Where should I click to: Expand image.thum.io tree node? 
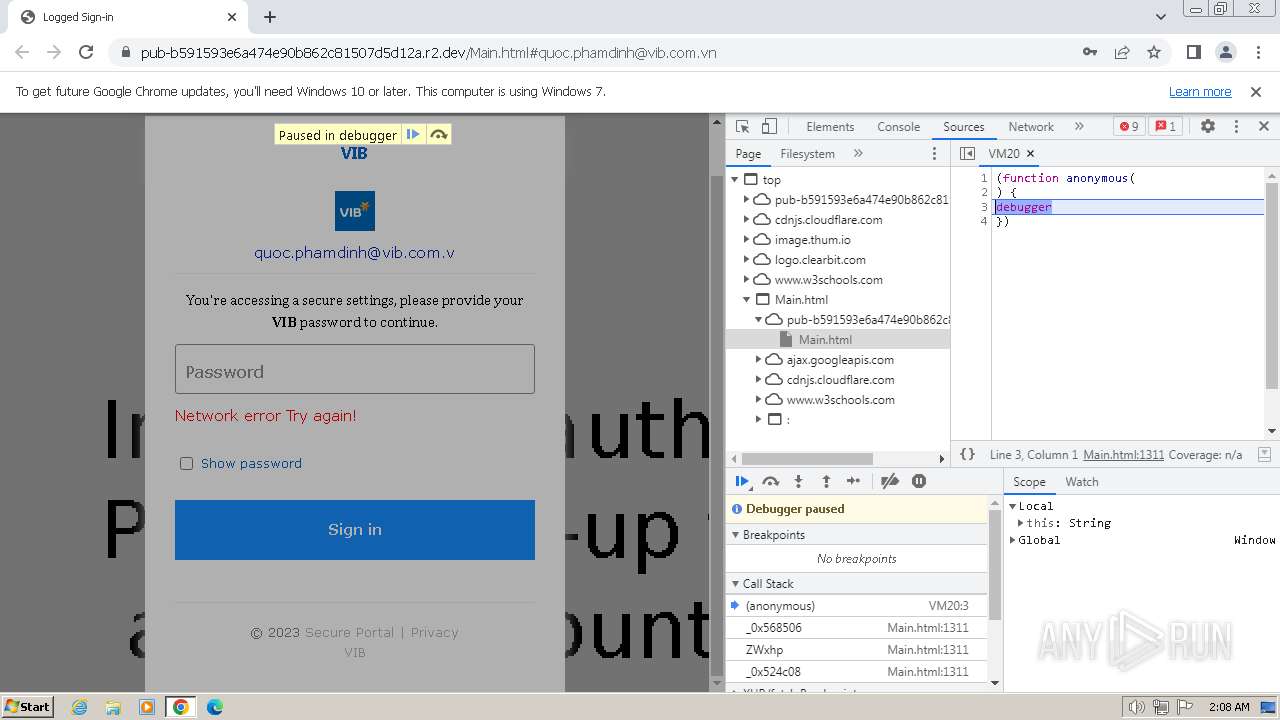[746, 240]
